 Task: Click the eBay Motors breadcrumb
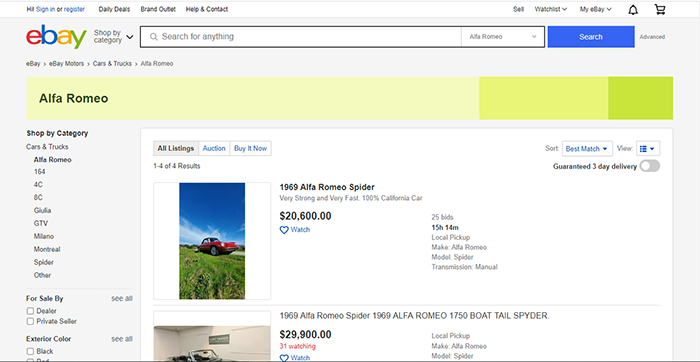pos(67,64)
